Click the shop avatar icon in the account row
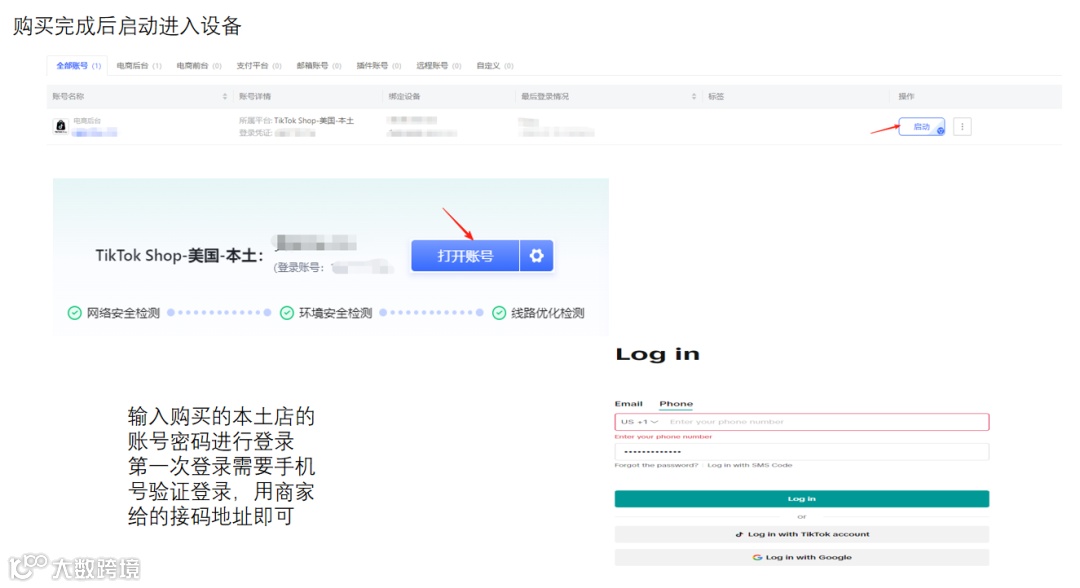The width and height of the screenshot is (1080, 588). (x=61, y=126)
